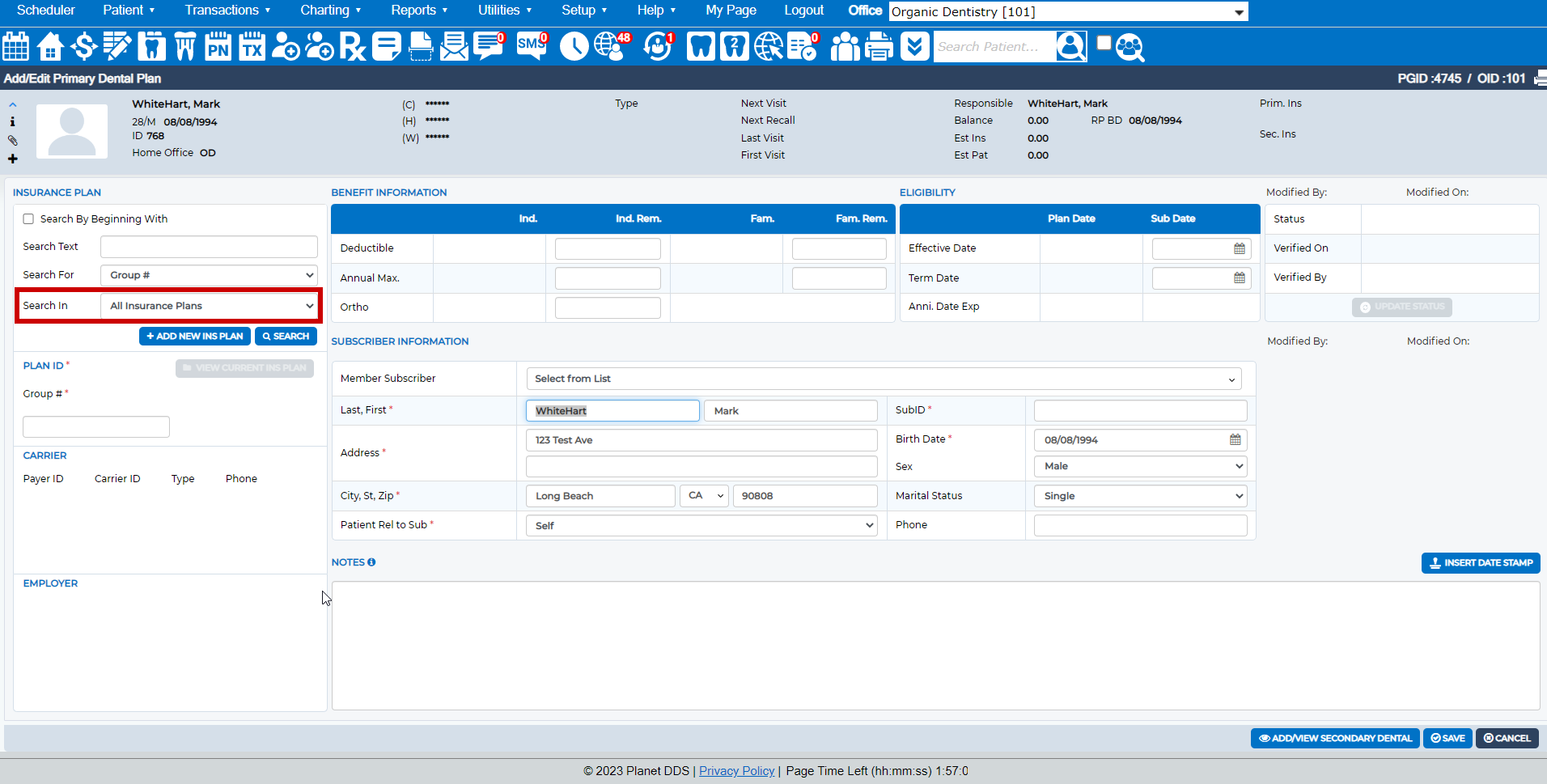This screenshot has height=784, width=1547.
Task: Open the chat messages icon with 0 badge
Action: pyautogui.click(x=489, y=46)
